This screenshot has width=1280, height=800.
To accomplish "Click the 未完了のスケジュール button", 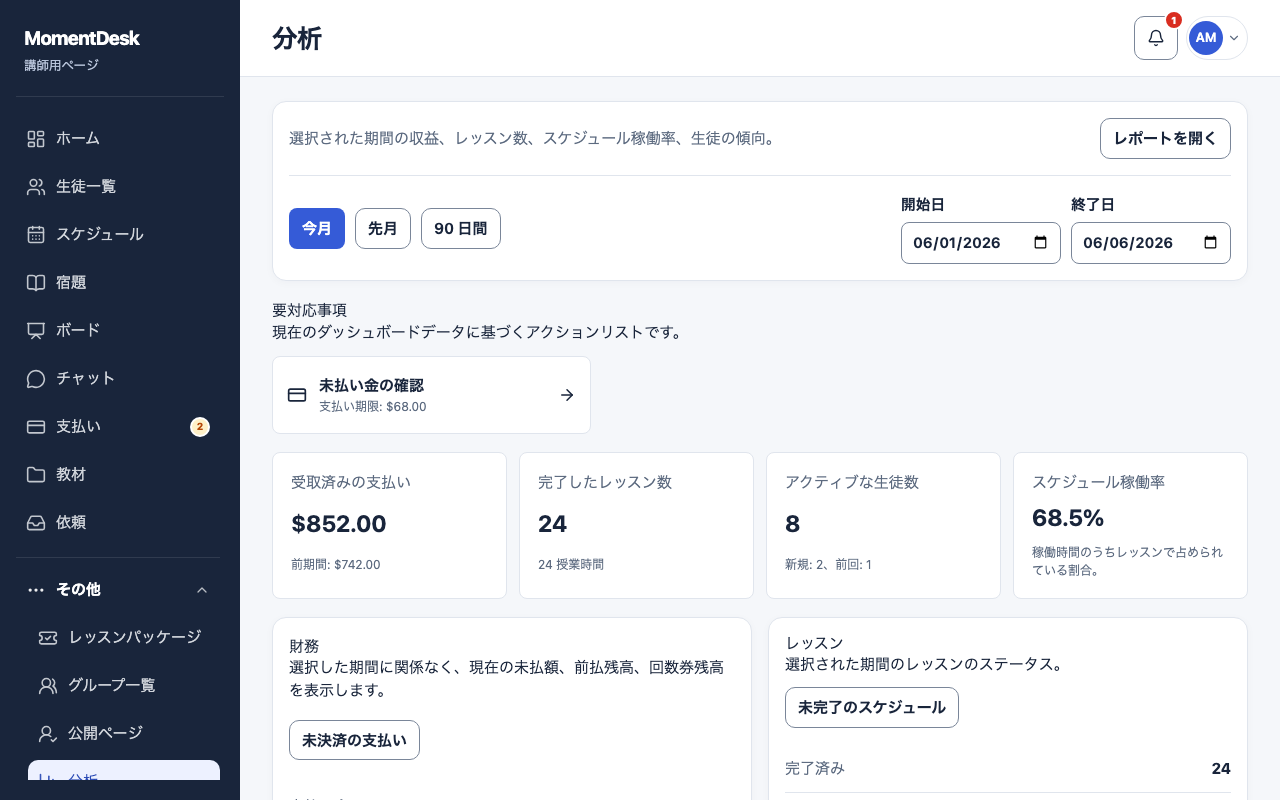I will (872, 707).
